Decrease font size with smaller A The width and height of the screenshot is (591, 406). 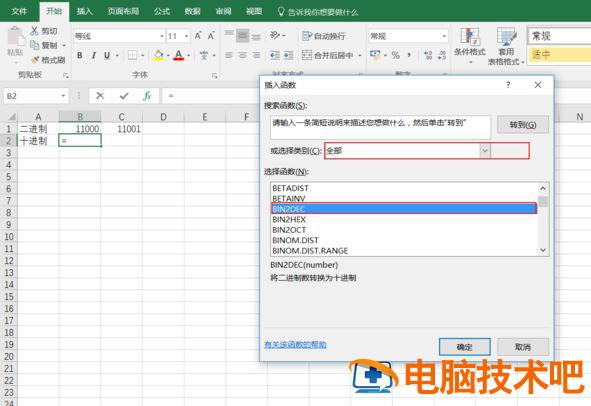click(x=211, y=36)
